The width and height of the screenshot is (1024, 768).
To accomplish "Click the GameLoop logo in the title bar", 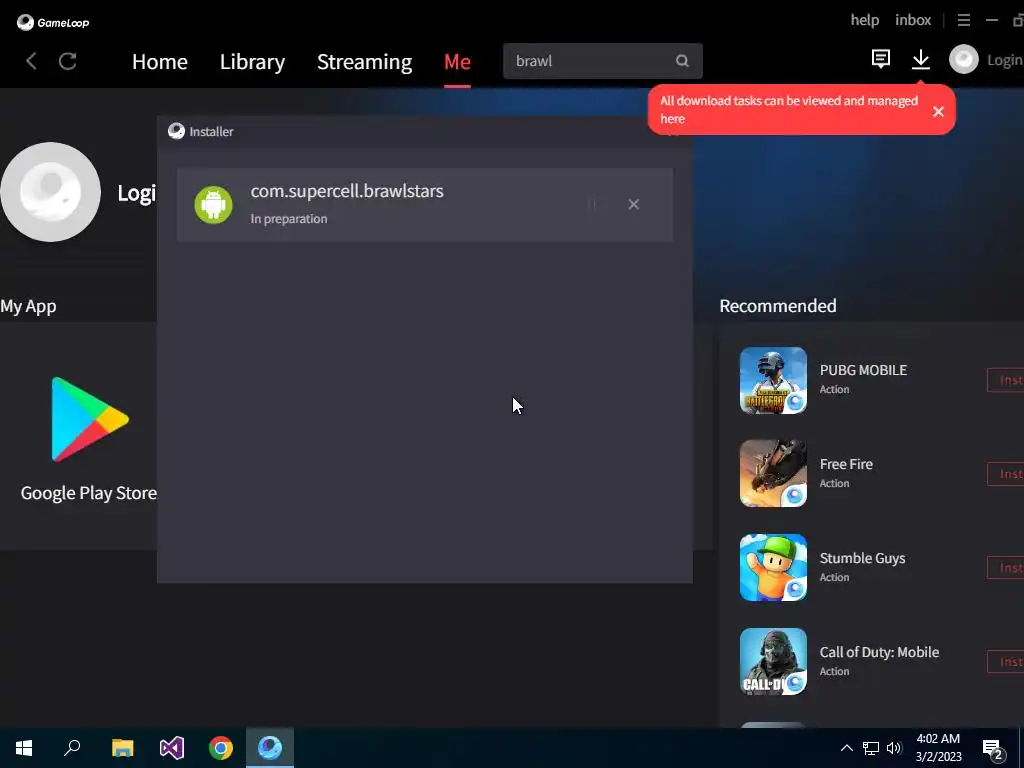I will click(x=53, y=23).
